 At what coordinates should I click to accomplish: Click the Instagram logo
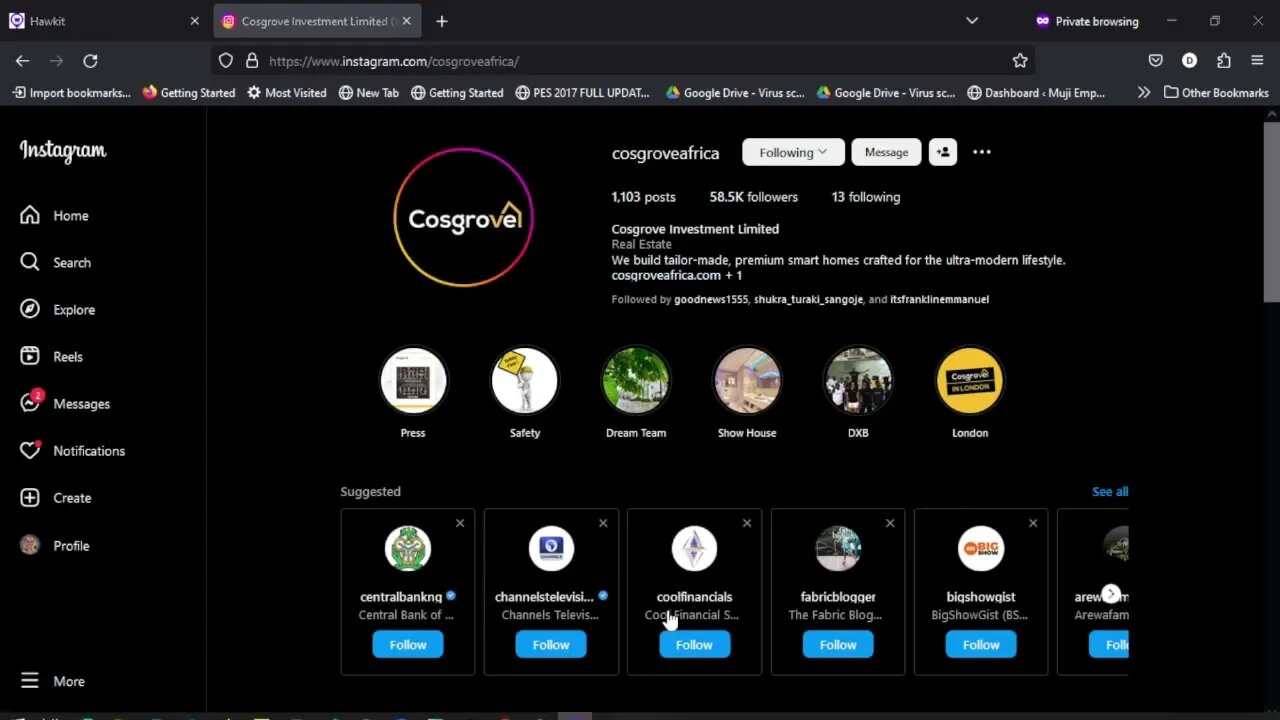63,151
